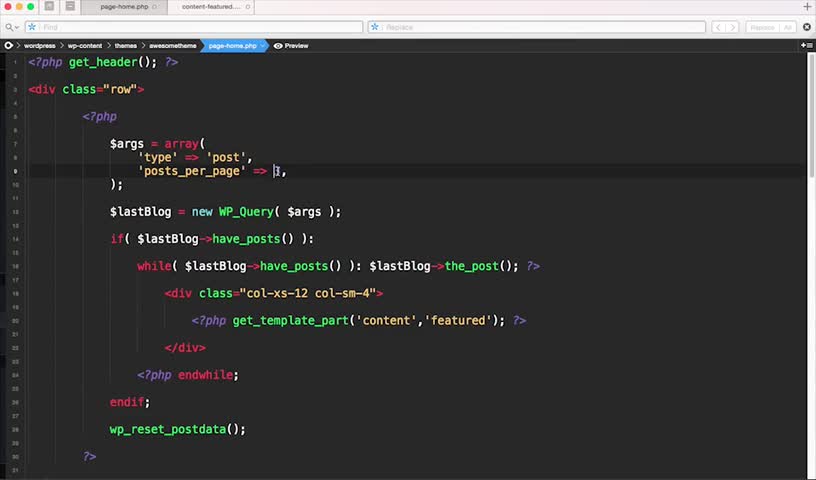Click the 'the_post' method text

[471, 266]
